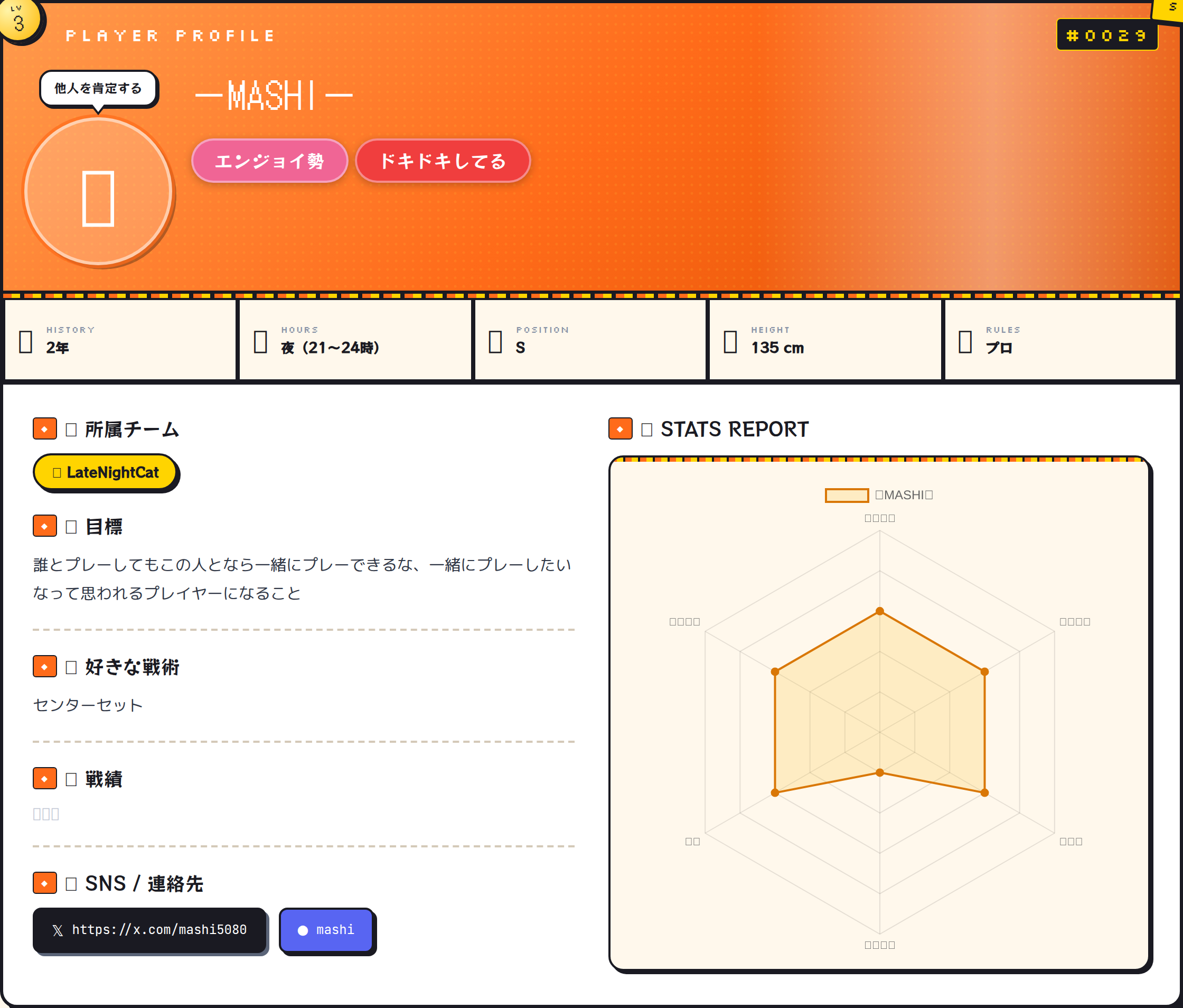Click the orange diamond icon beside SNS / 連絡先
Screen dimensions: 1183x1008
click(x=44, y=883)
